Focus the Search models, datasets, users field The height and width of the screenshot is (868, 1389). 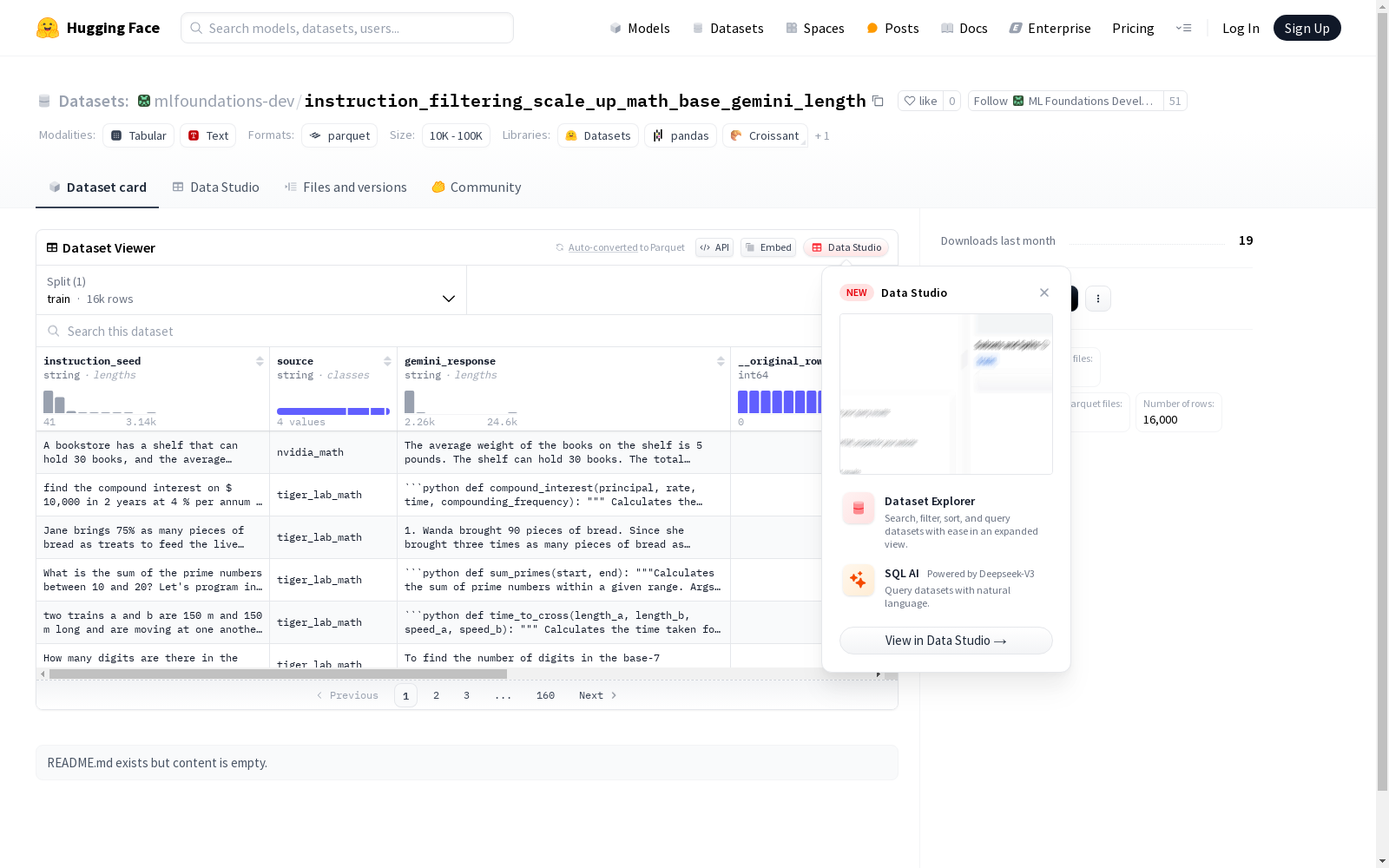pos(347,28)
